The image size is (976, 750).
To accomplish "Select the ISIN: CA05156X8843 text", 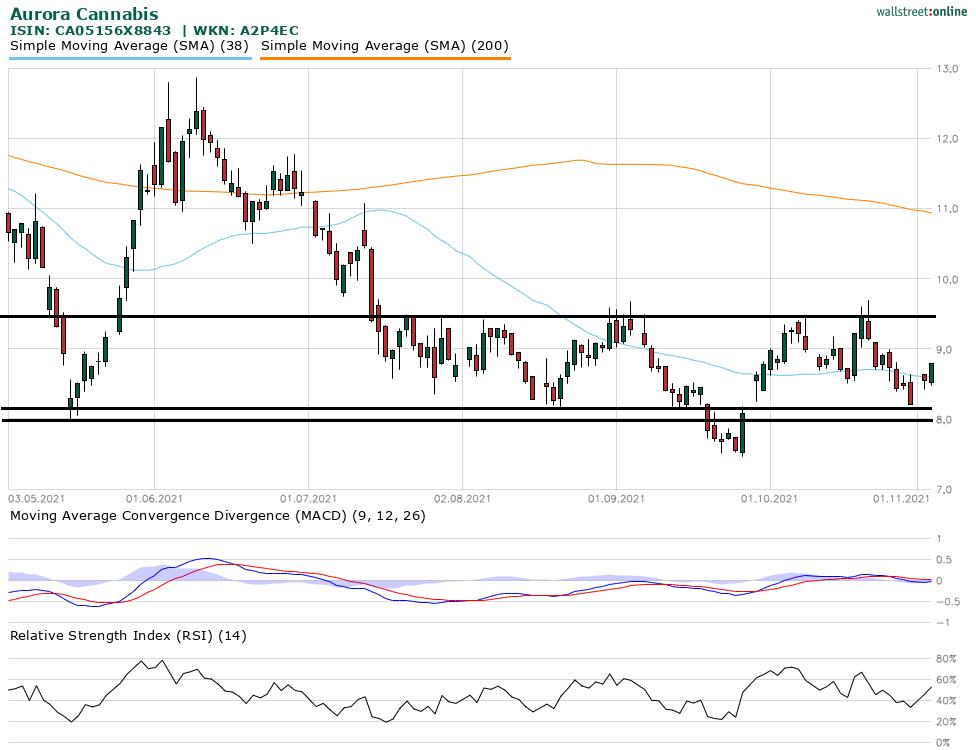I will click(90, 30).
